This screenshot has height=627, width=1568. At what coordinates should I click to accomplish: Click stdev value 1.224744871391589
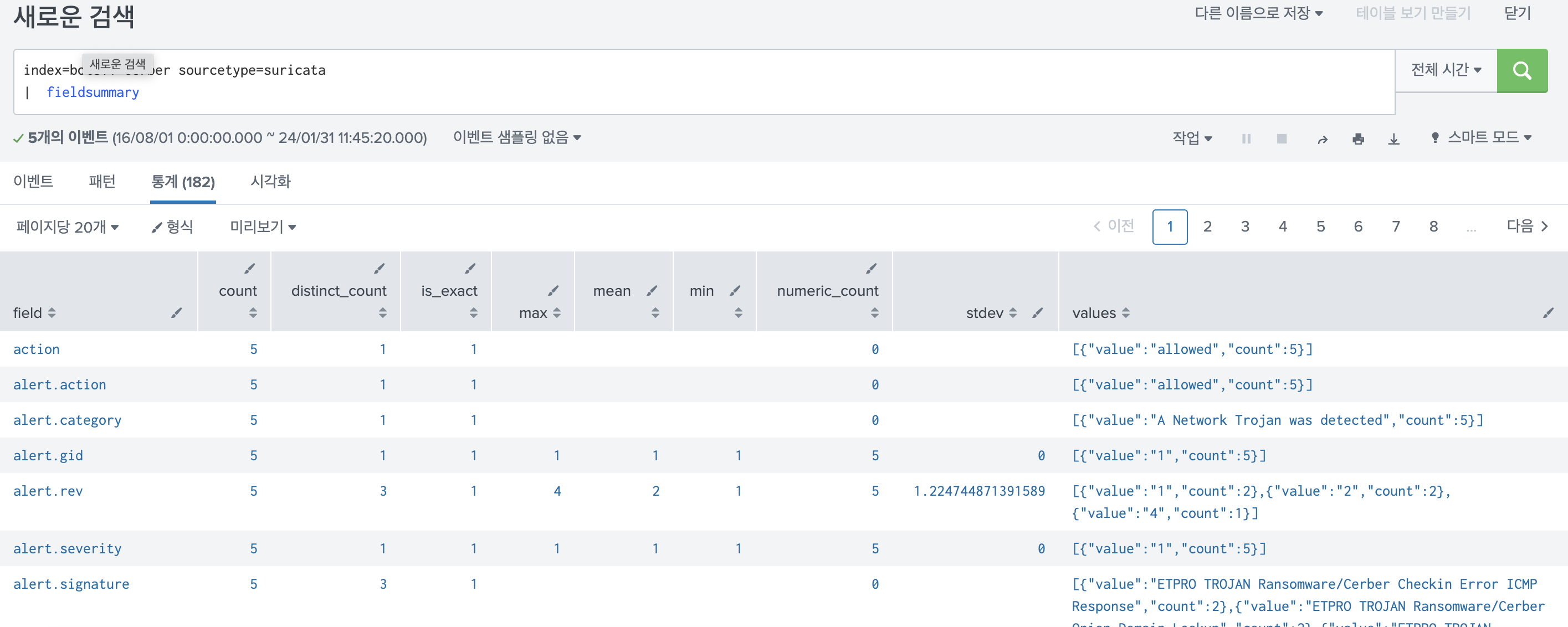[979, 491]
